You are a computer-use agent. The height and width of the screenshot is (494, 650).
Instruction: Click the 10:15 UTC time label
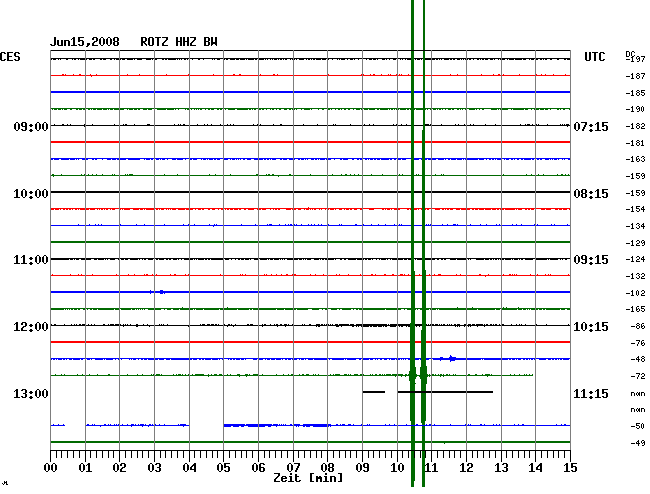[x=591, y=327]
